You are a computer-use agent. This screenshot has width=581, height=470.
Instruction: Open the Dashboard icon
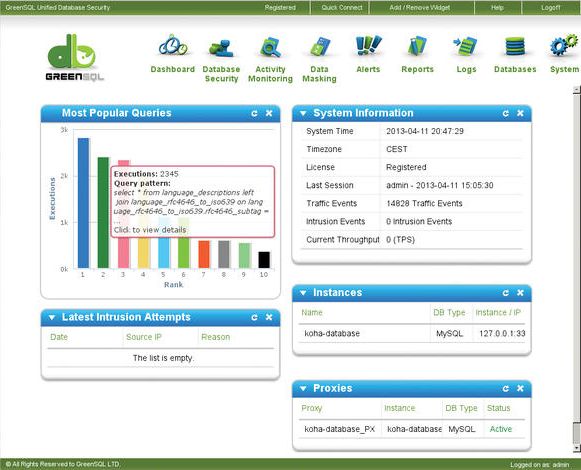(x=173, y=46)
